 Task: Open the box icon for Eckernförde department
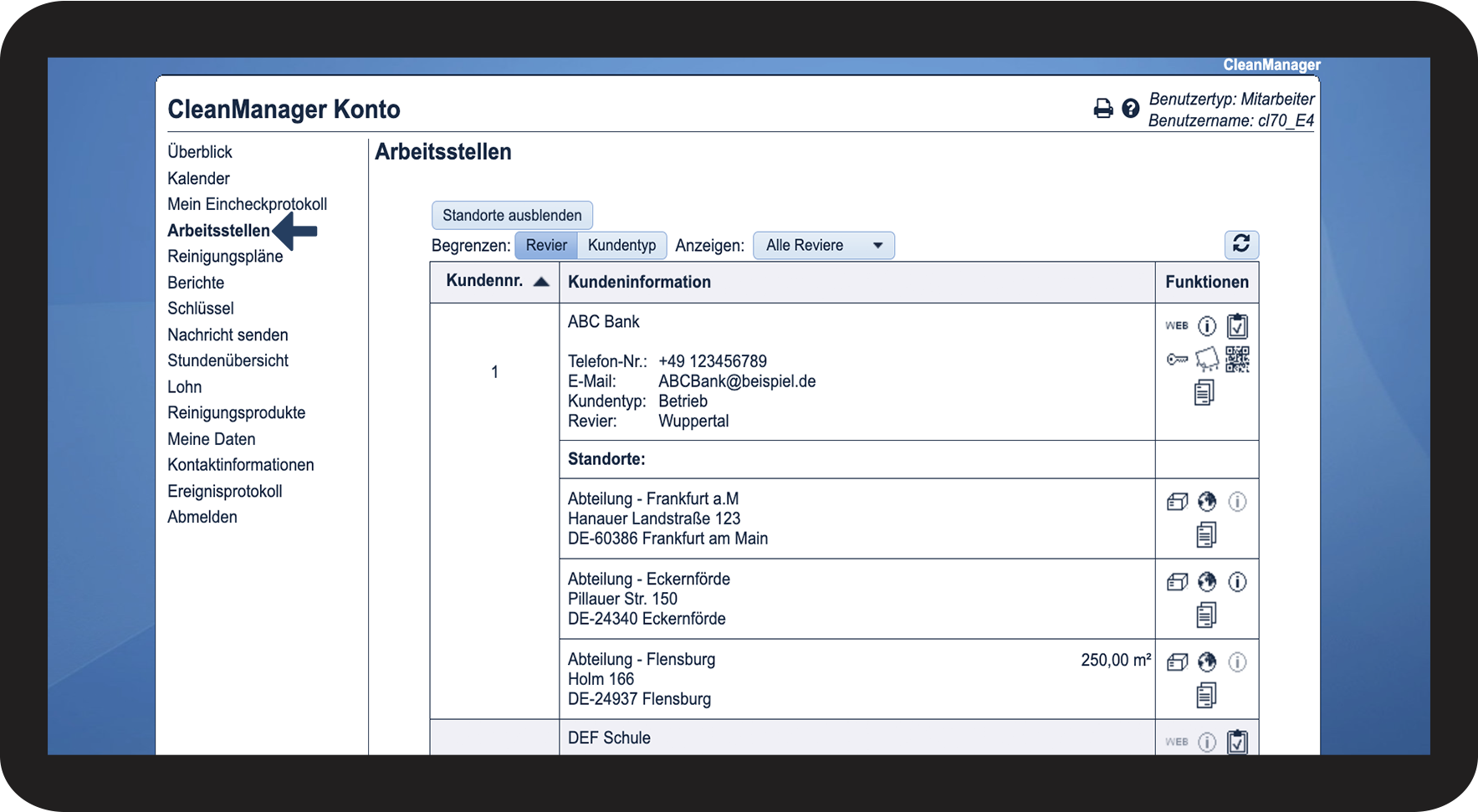click(1177, 582)
